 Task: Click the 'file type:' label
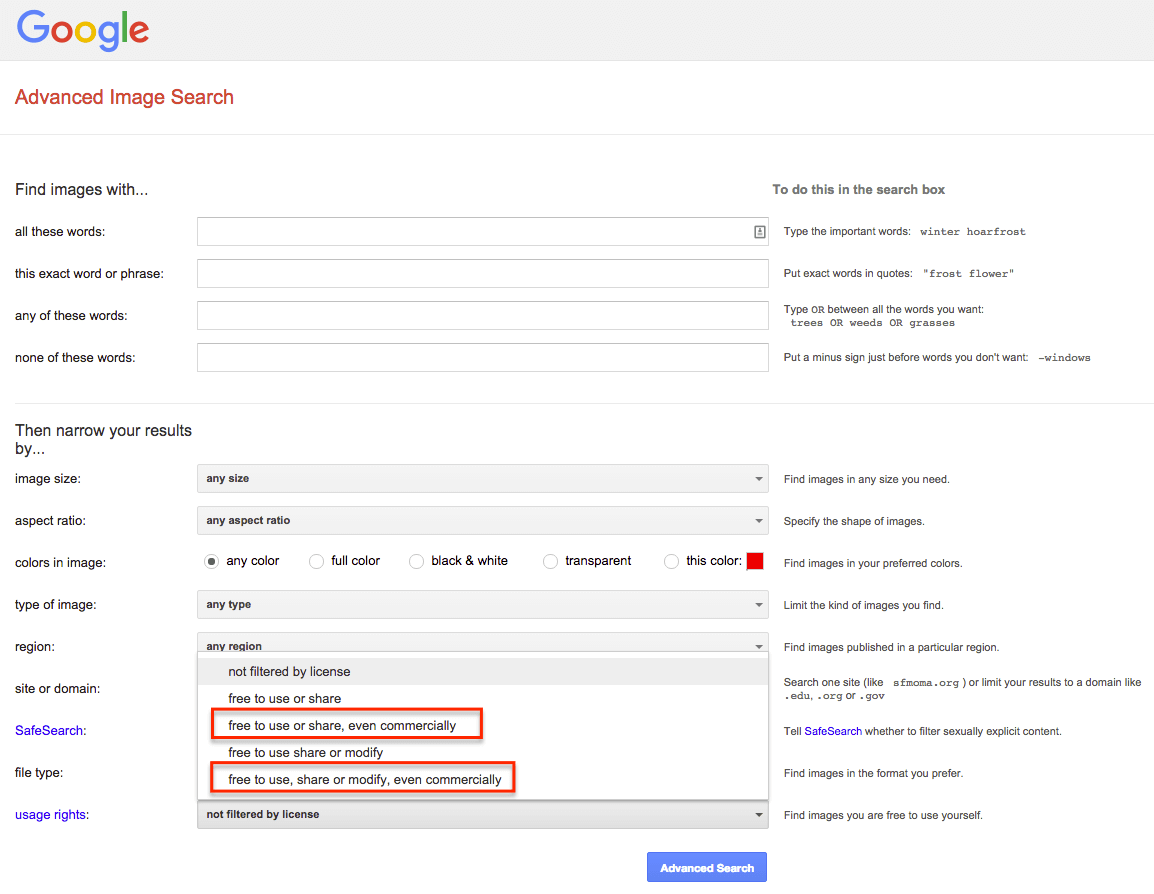pos(39,773)
